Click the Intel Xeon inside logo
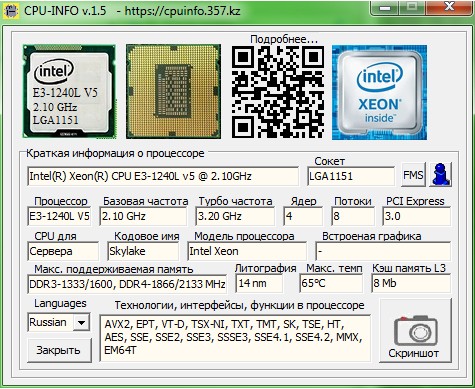 379,92
